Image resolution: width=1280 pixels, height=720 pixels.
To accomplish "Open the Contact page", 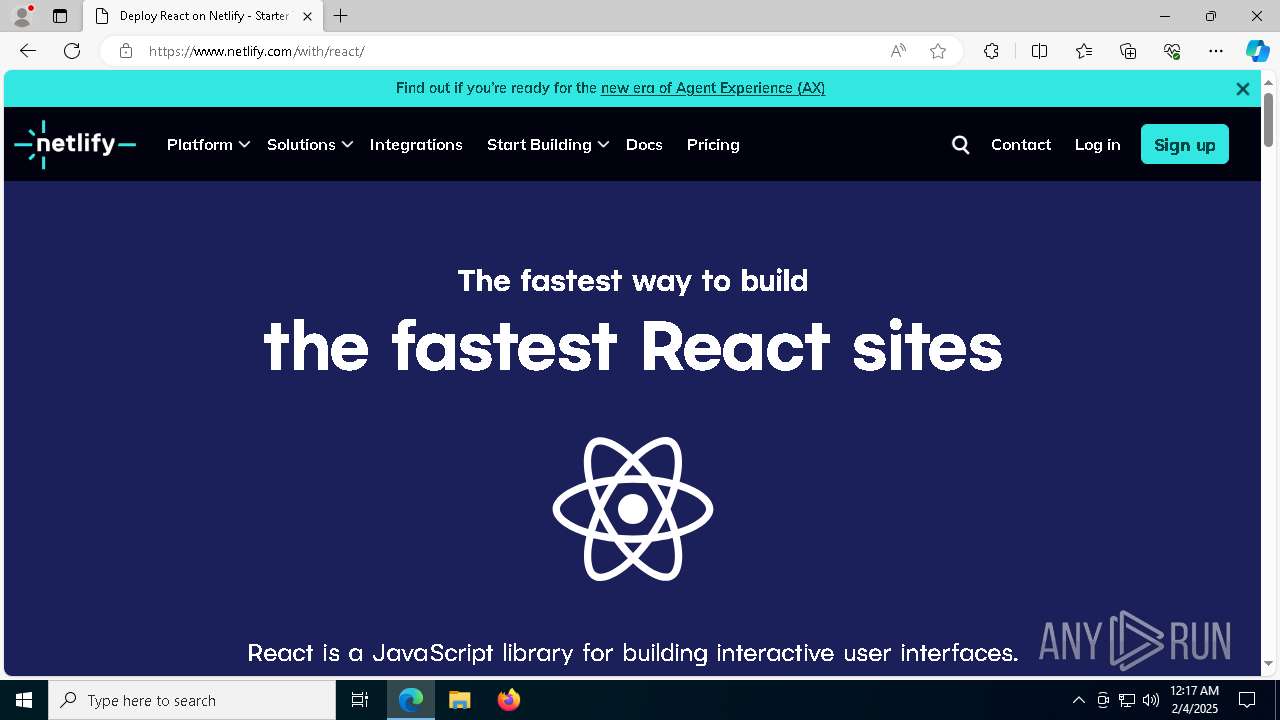I will pos(1021,145).
